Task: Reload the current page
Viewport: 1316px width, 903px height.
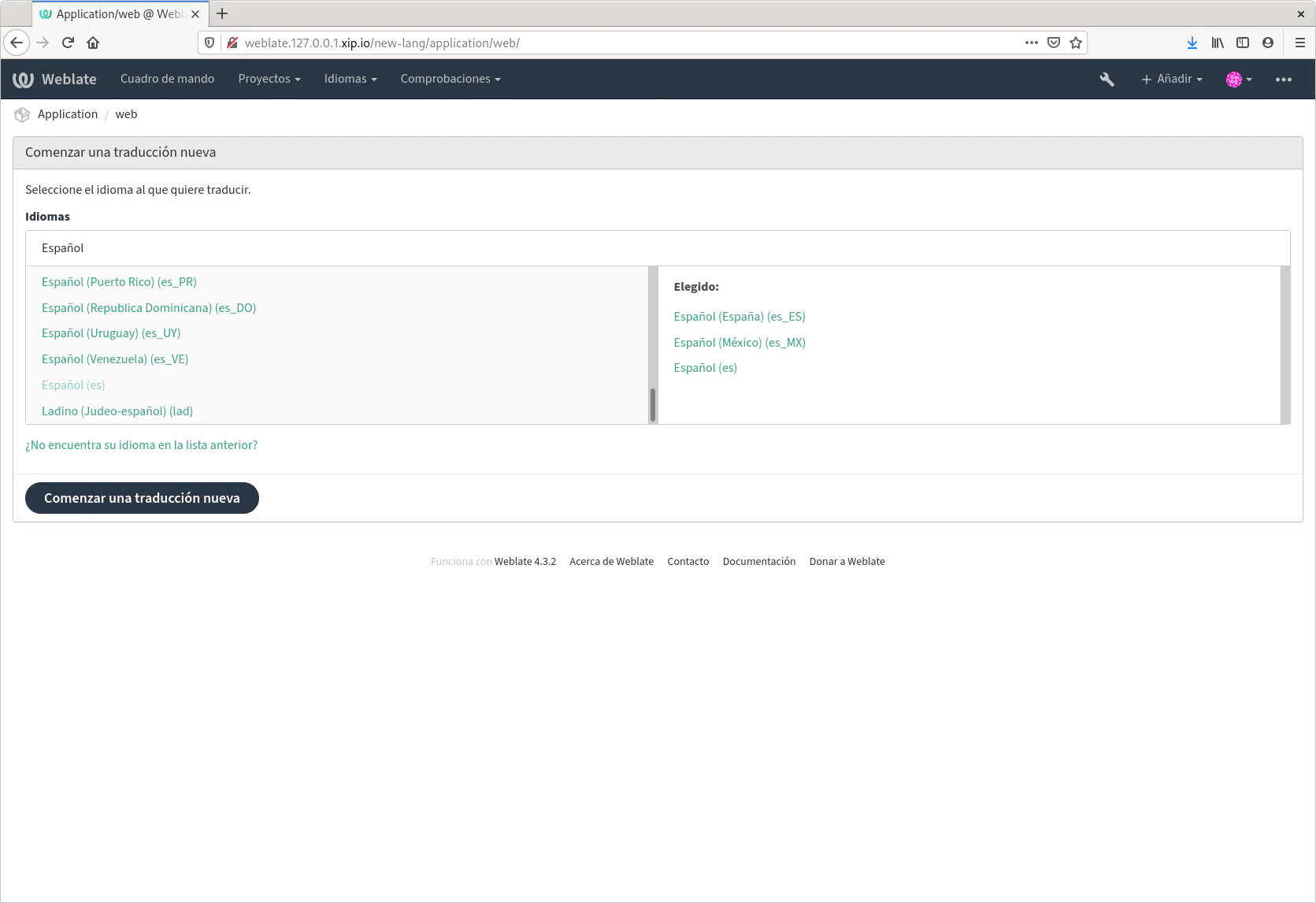Action: point(68,43)
